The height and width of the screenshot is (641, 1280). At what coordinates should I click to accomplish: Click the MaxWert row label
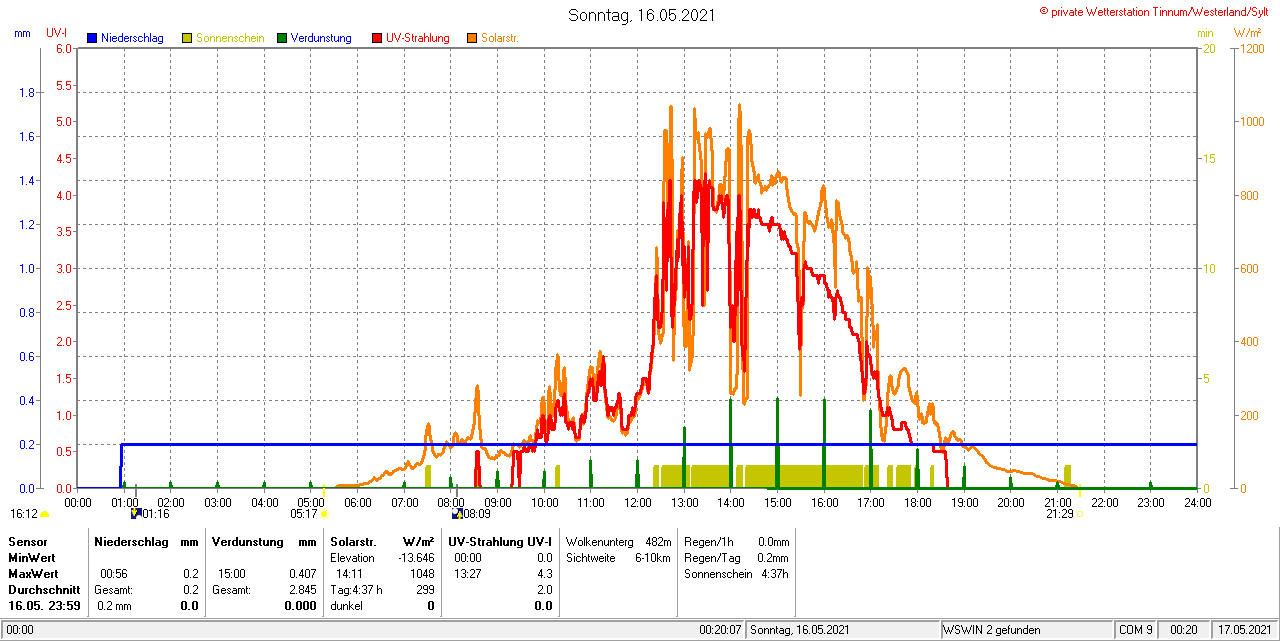(x=33, y=574)
